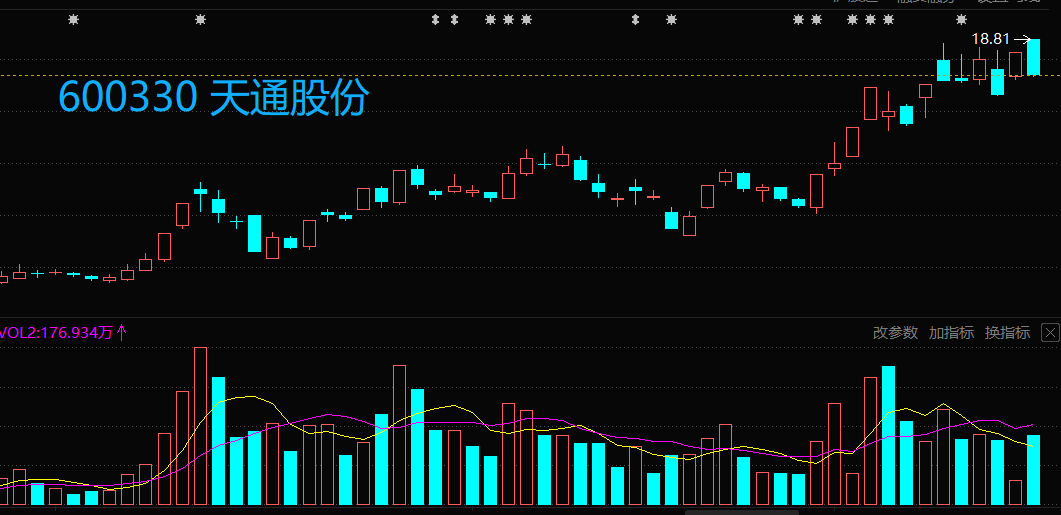The image size is (1061, 515).
Task: Click the 18.81 high price label
Action: [x=991, y=39]
